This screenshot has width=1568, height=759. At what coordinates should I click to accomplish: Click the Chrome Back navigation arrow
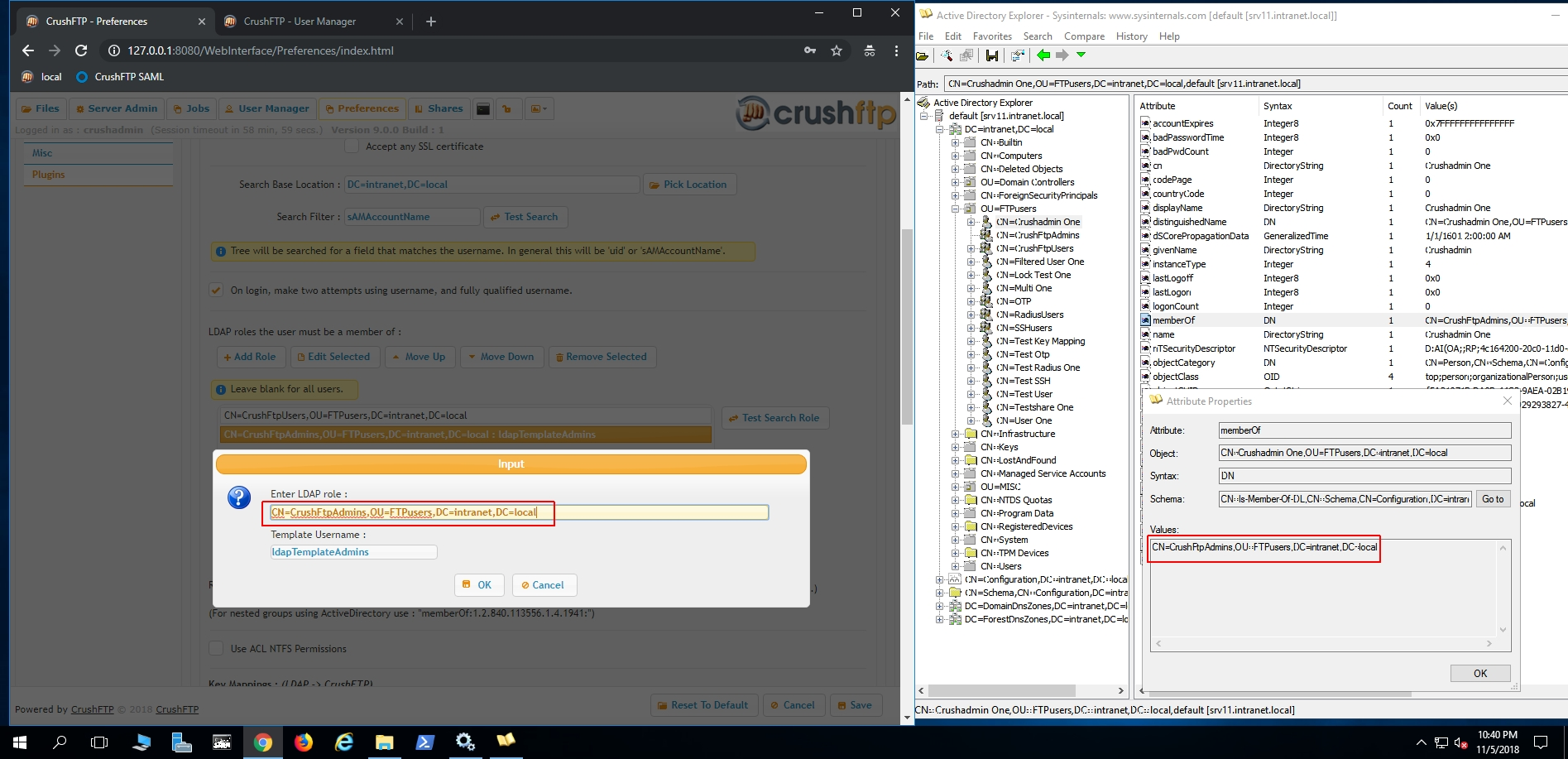pyautogui.click(x=28, y=50)
